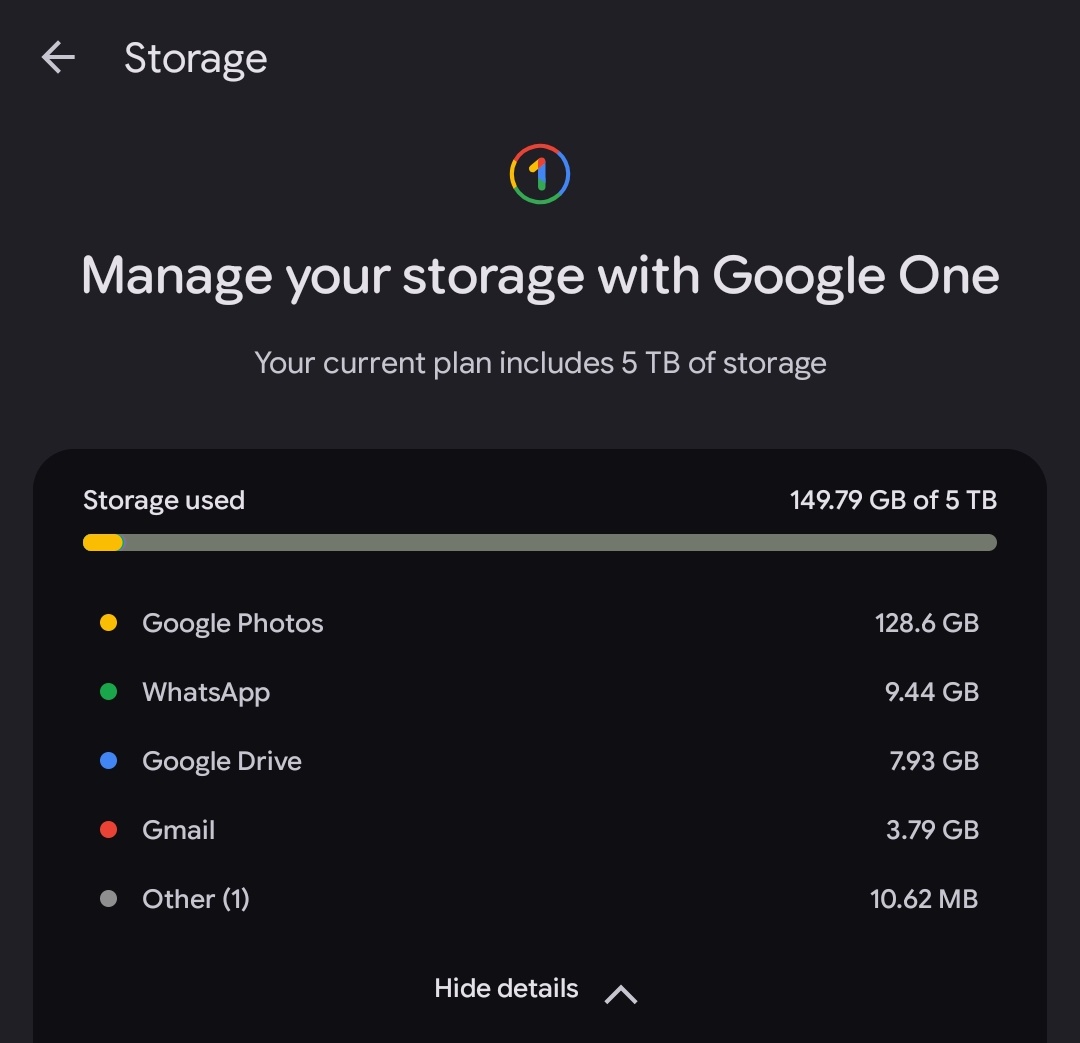The width and height of the screenshot is (1080, 1043).
Task: Collapse details with the chevron up arrow
Action: click(x=621, y=994)
